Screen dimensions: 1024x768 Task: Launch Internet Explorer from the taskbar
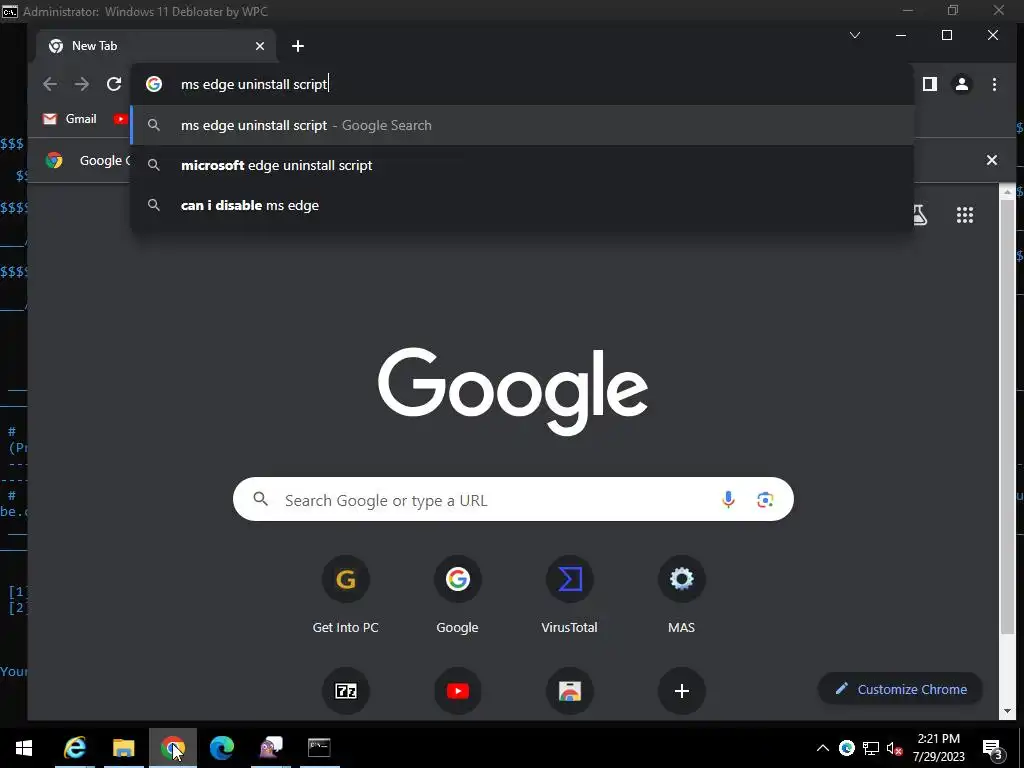click(x=74, y=748)
